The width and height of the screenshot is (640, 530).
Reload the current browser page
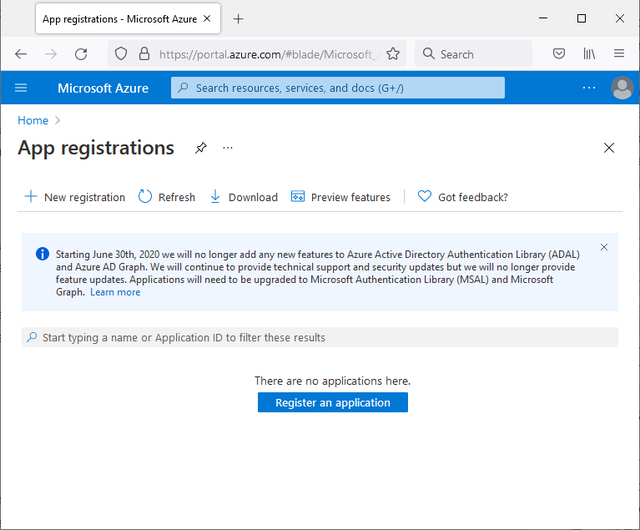tap(81, 54)
